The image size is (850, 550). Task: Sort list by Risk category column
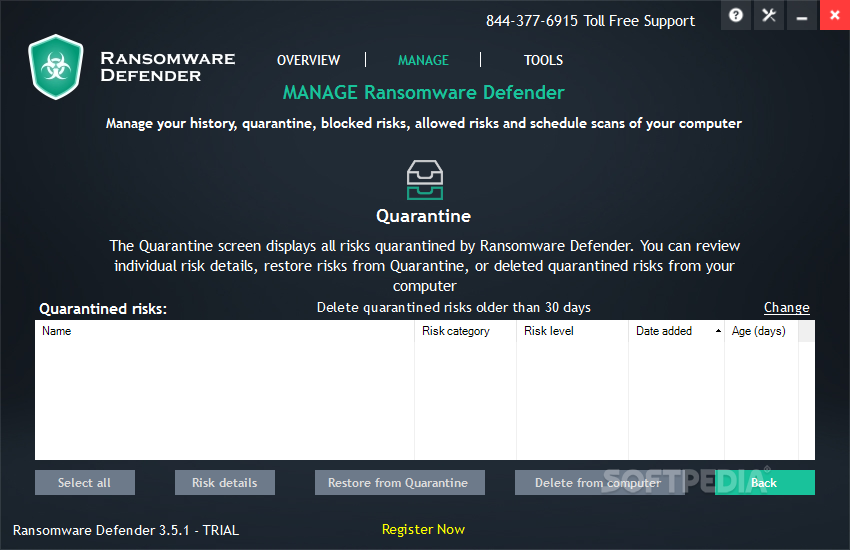click(466, 331)
